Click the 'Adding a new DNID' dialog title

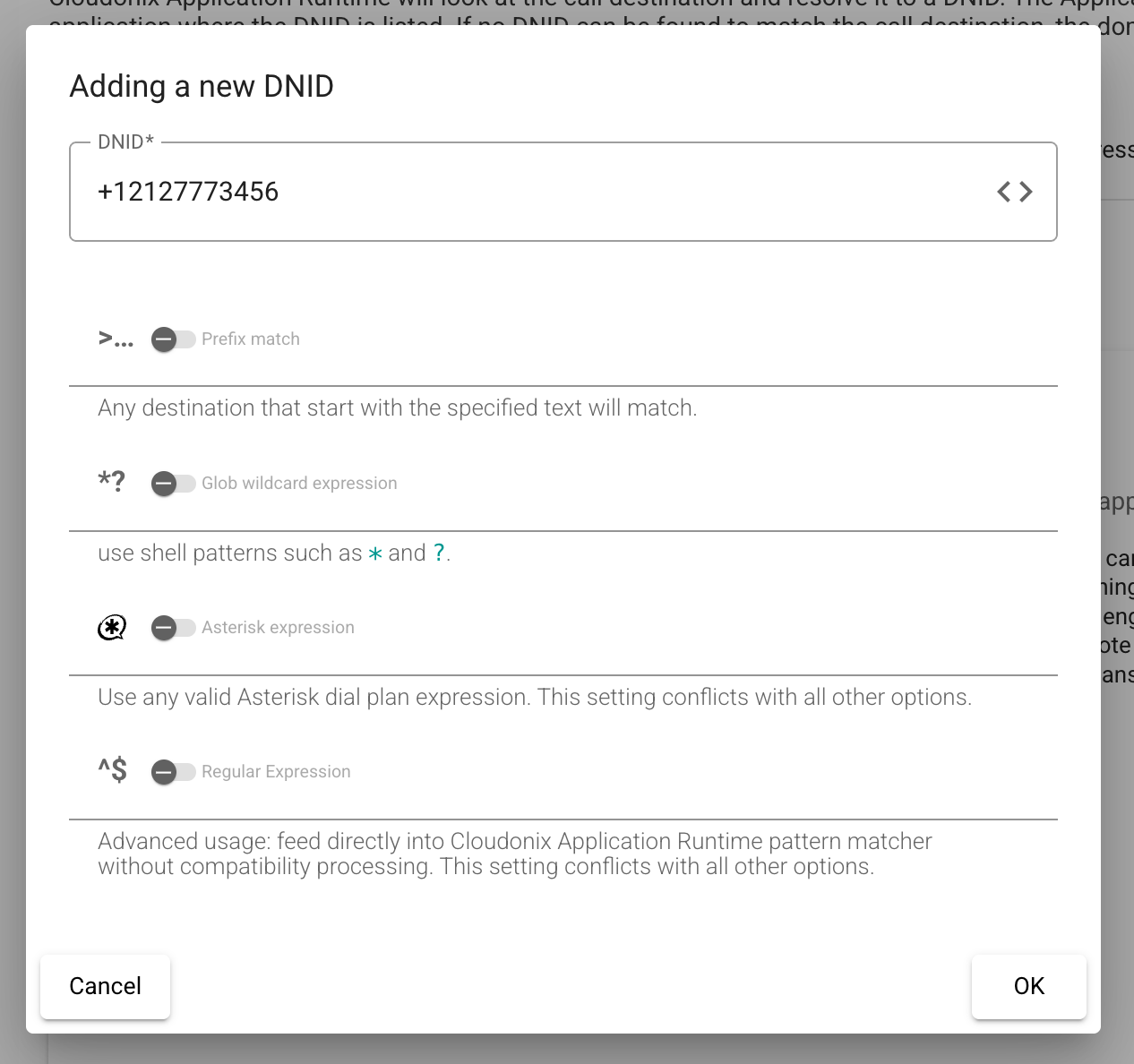(202, 87)
